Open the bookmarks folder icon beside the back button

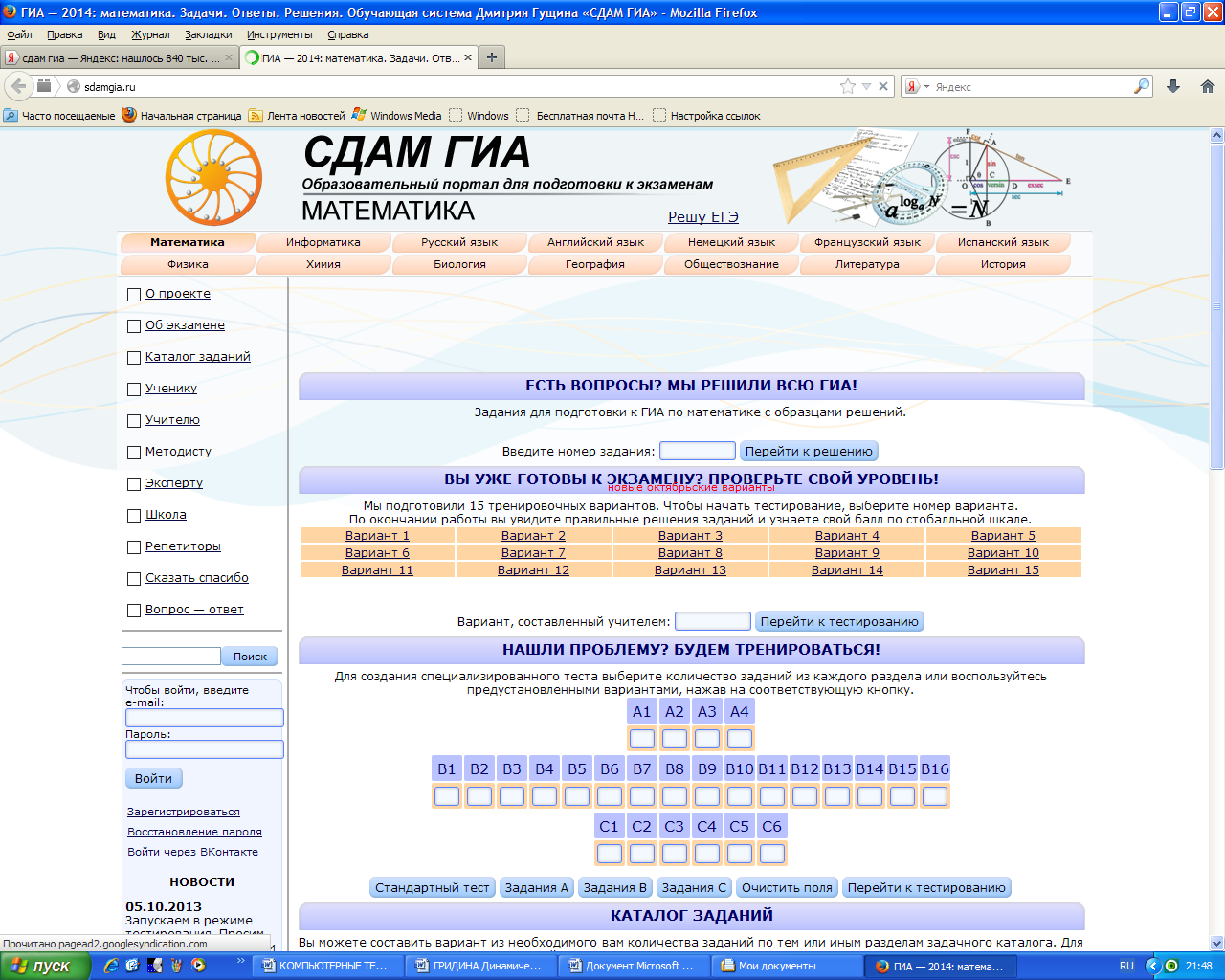44,86
